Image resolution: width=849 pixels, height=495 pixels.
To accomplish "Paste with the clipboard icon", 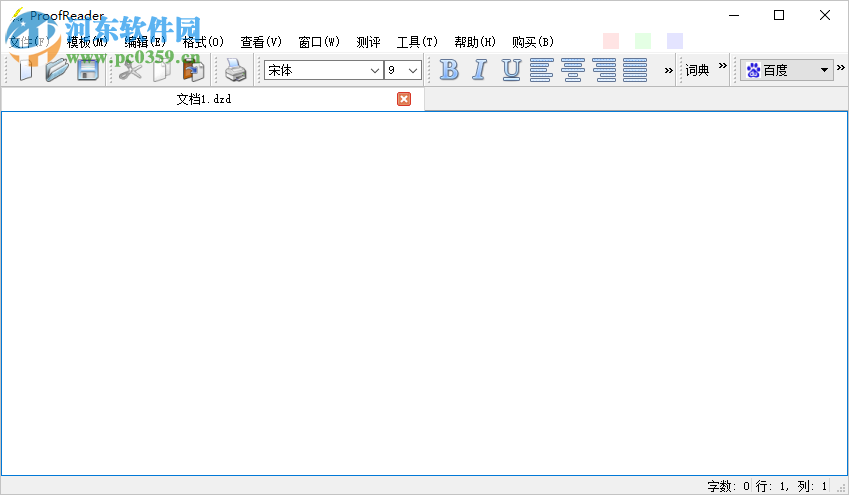I will pos(193,70).
